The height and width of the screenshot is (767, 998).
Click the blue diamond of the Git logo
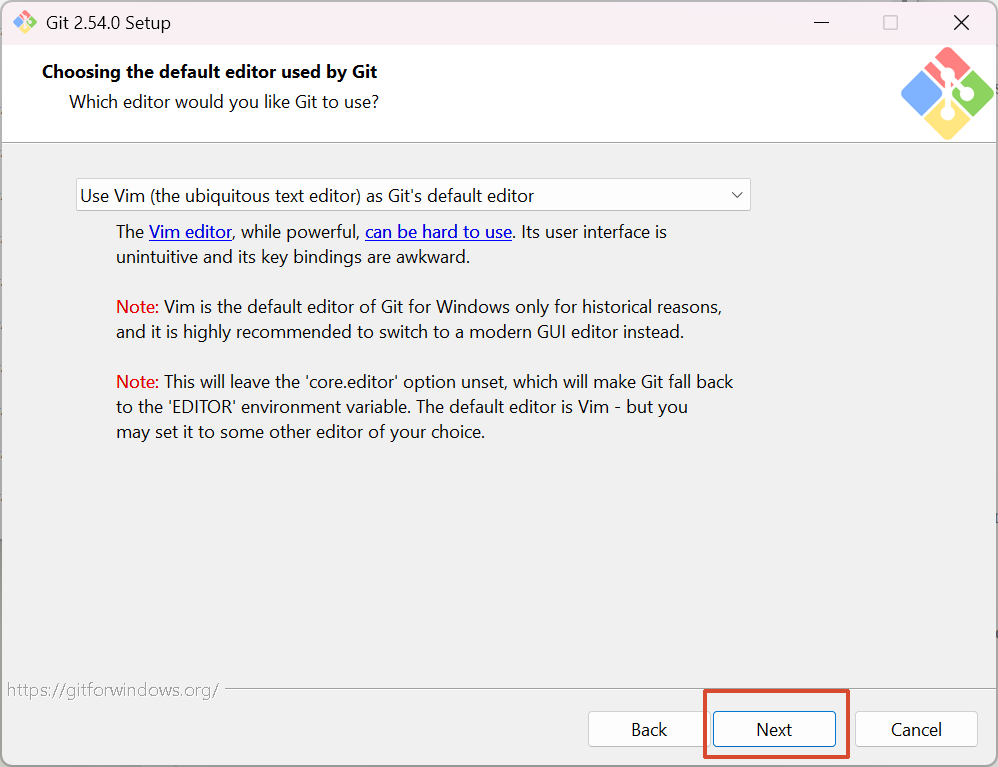pos(921,94)
